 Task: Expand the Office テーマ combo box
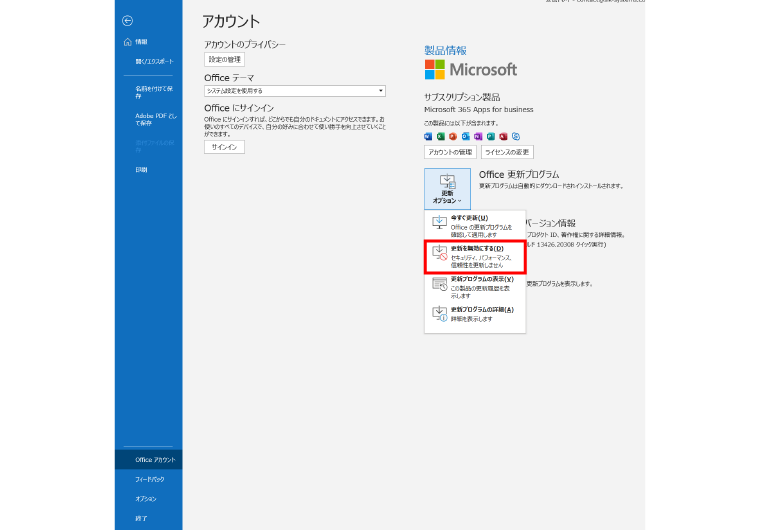295,91
